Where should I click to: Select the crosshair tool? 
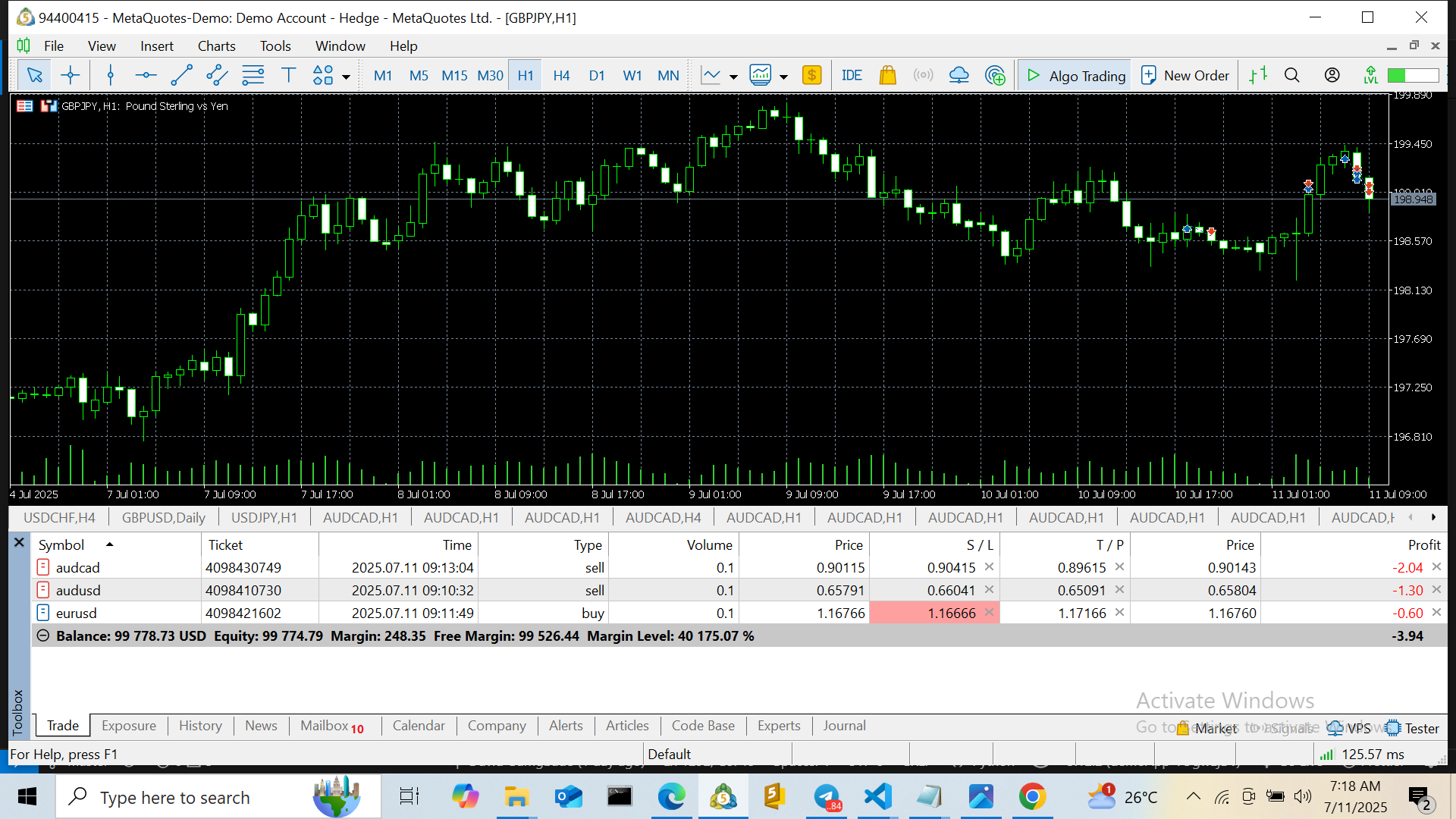point(71,75)
